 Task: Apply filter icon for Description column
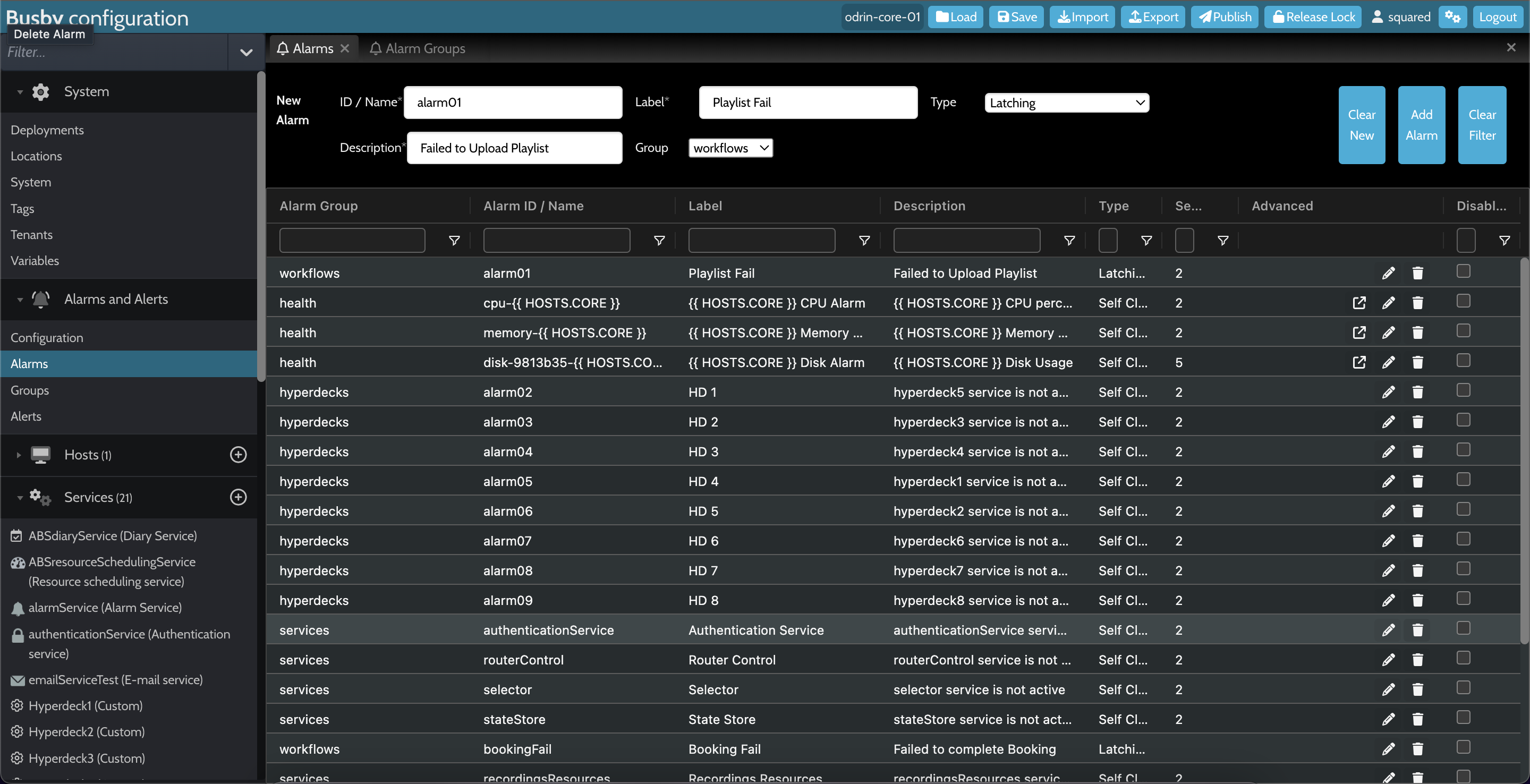(x=1070, y=241)
